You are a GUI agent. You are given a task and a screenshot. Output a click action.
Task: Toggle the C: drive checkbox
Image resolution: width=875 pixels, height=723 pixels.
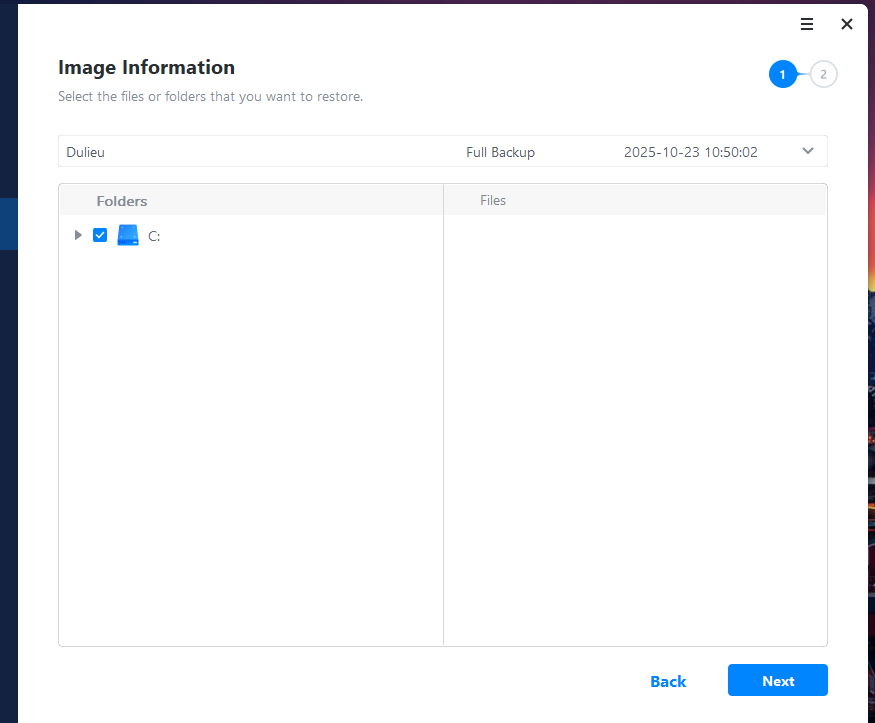pos(100,236)
